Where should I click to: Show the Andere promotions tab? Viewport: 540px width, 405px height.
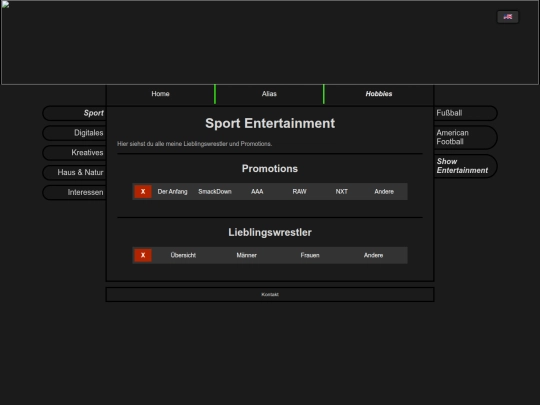pyautogui.click(x=384, y=191)
